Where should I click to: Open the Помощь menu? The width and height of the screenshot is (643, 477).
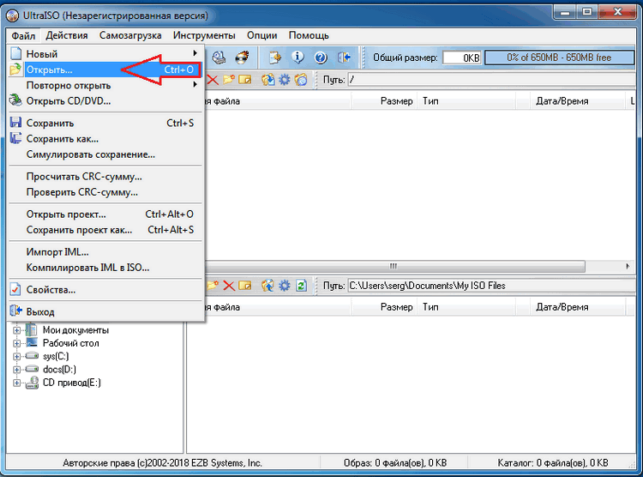coord(308,36)
